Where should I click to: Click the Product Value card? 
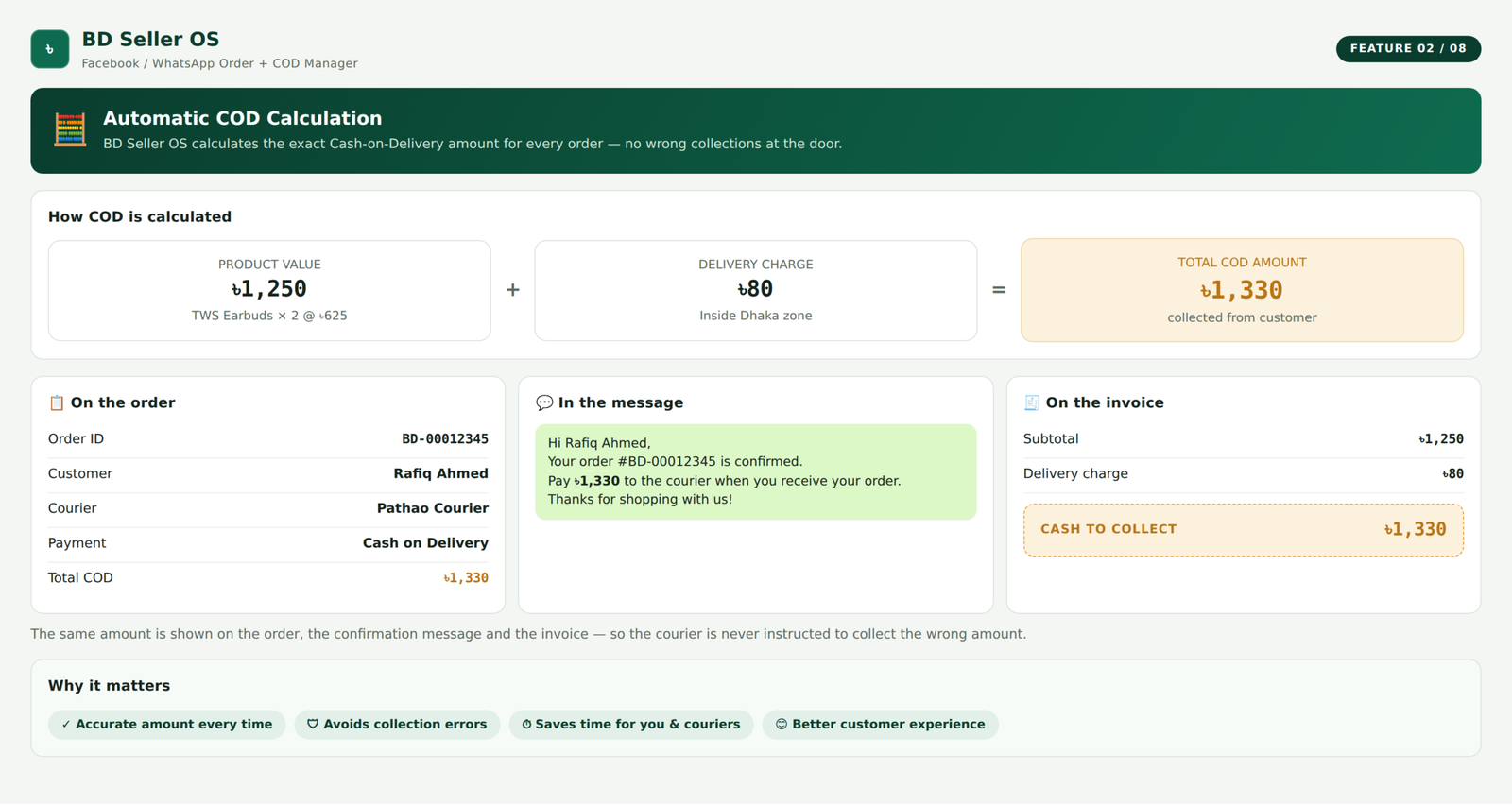(269, 290)
